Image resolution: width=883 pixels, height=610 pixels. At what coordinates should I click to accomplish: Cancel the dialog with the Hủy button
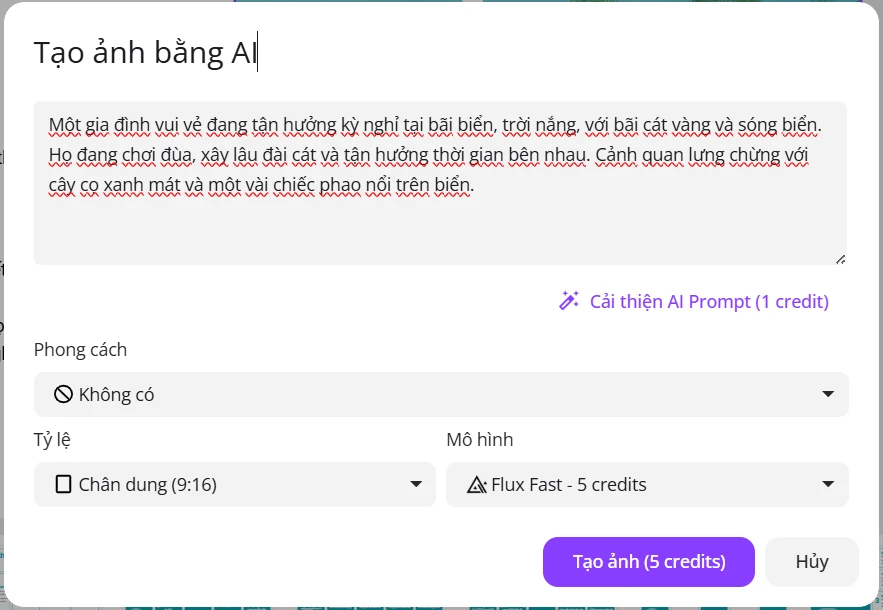[811, 562]
